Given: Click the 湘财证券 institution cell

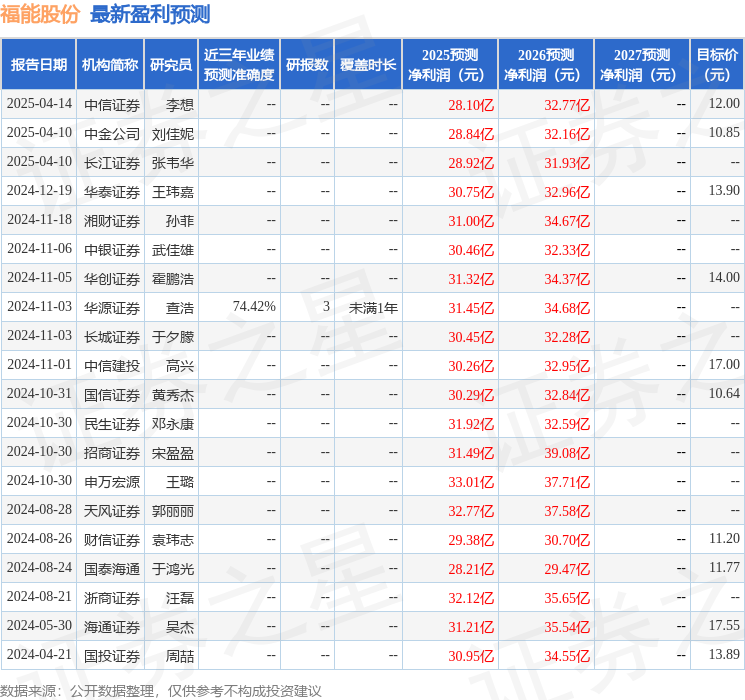Looking at the screenshot, I should (112, 221).
